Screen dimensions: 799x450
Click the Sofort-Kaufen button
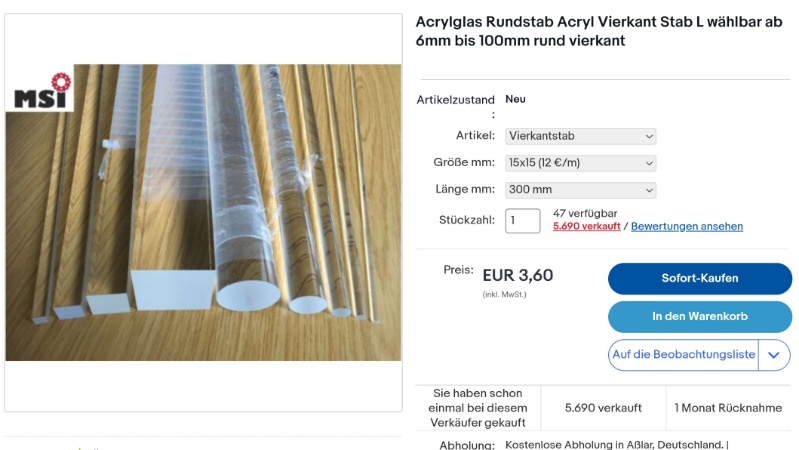700,278
